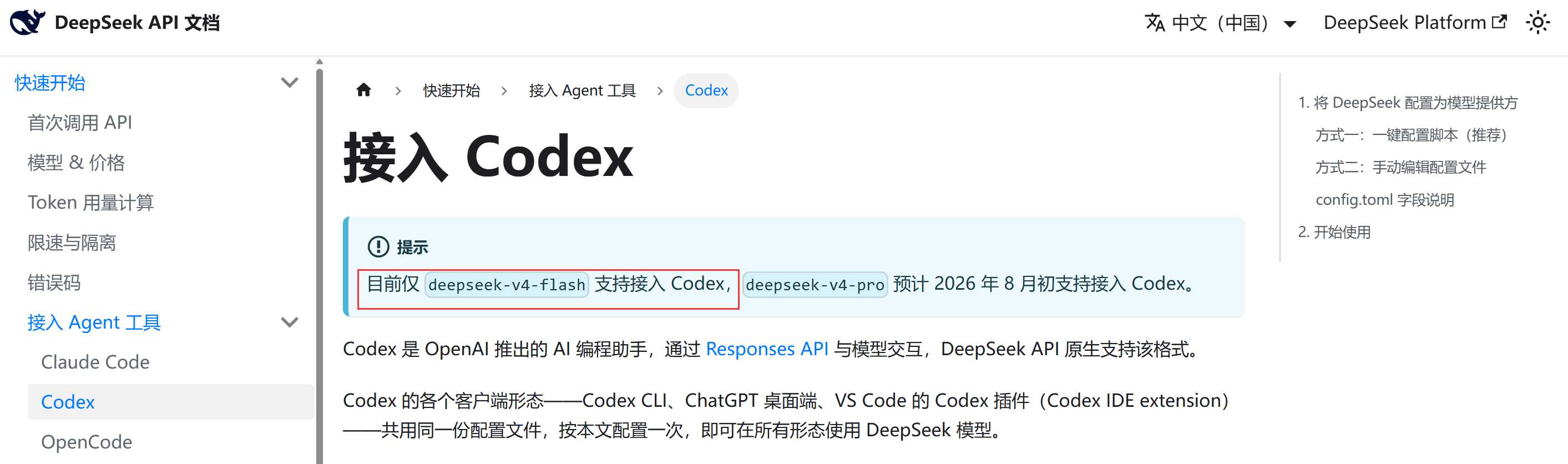
Task: Click the language translate icon
Action: (1155, 23)
